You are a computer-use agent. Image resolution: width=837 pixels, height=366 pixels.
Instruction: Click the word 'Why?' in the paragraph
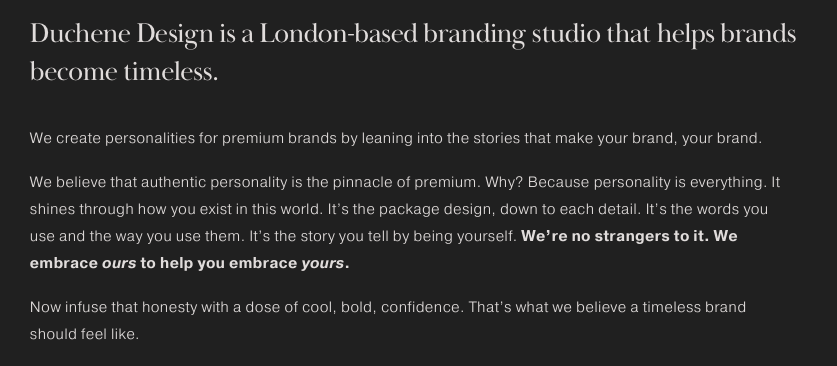[504, 182]
